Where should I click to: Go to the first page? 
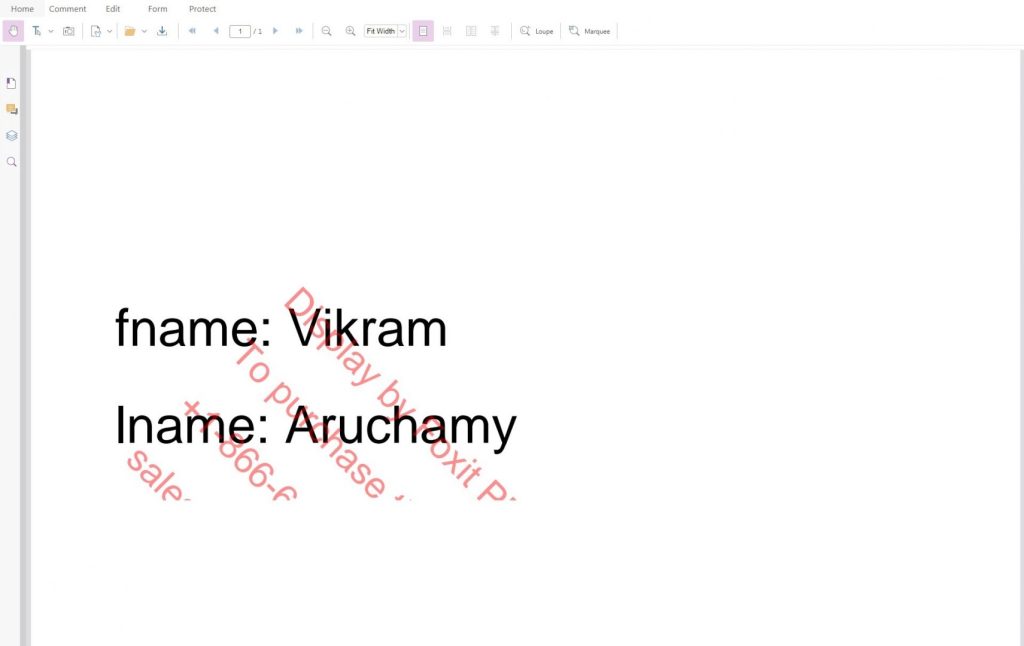pos(192,31)
